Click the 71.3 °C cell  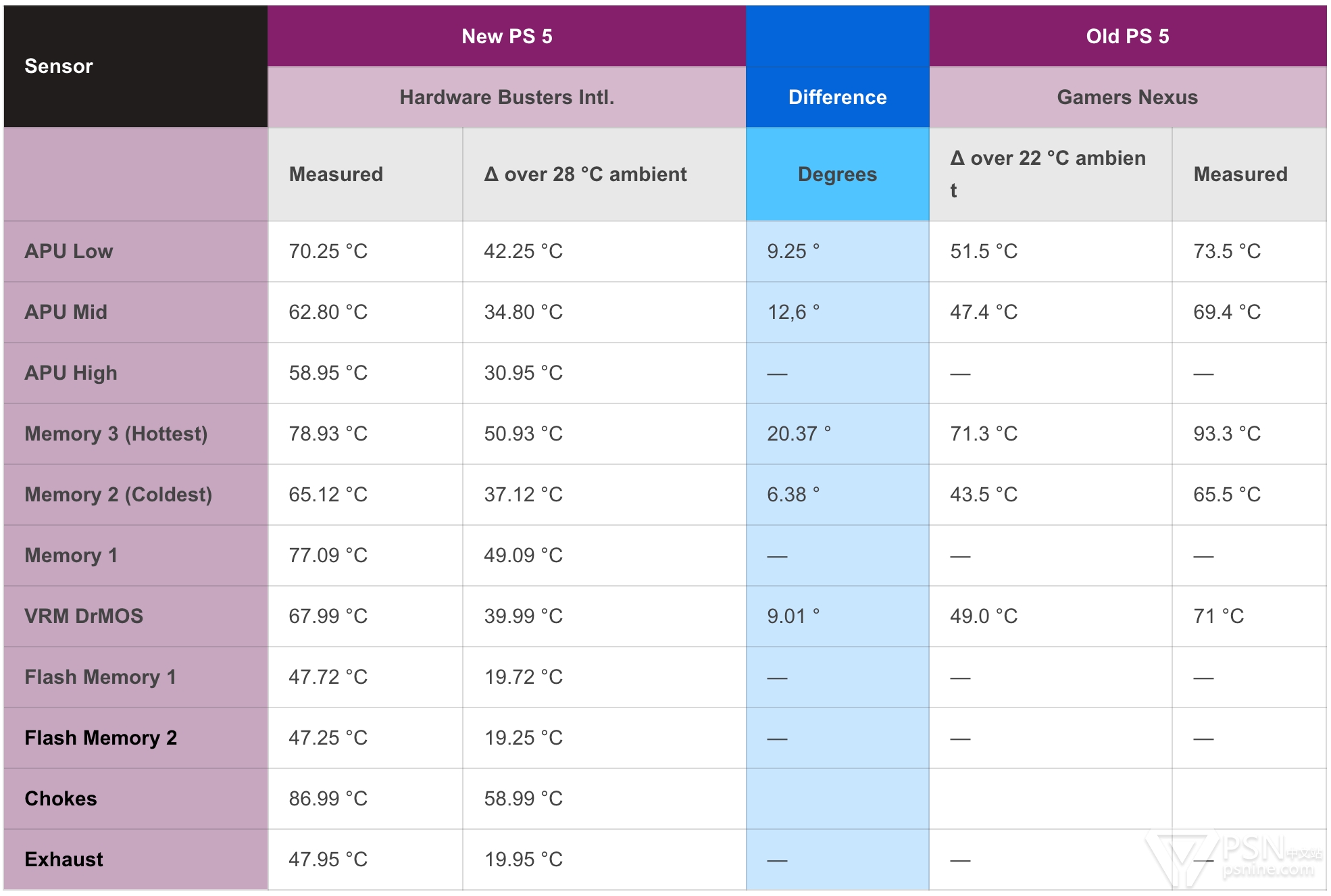click(x=1051, y=434)
